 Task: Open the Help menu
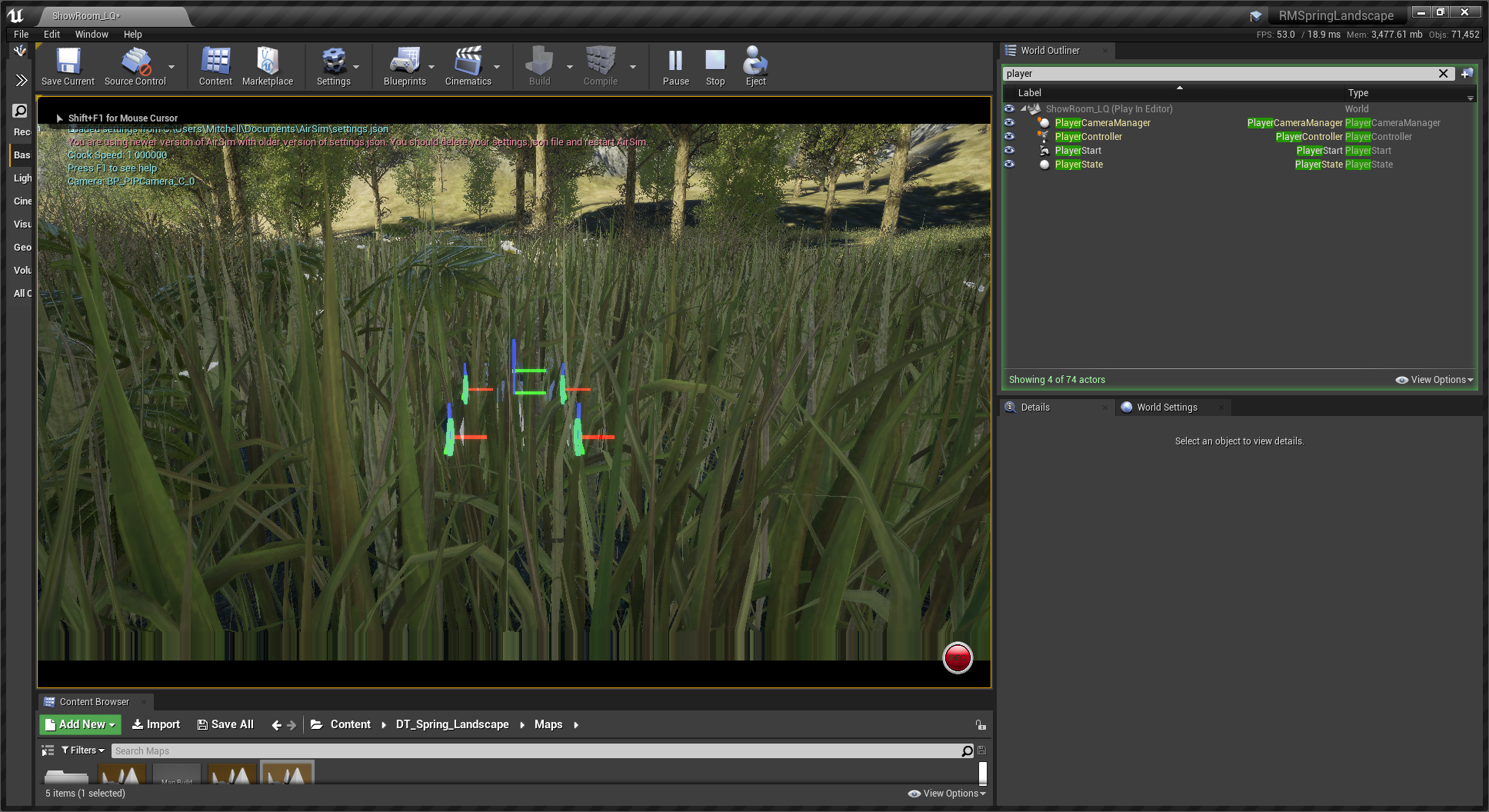132,35
